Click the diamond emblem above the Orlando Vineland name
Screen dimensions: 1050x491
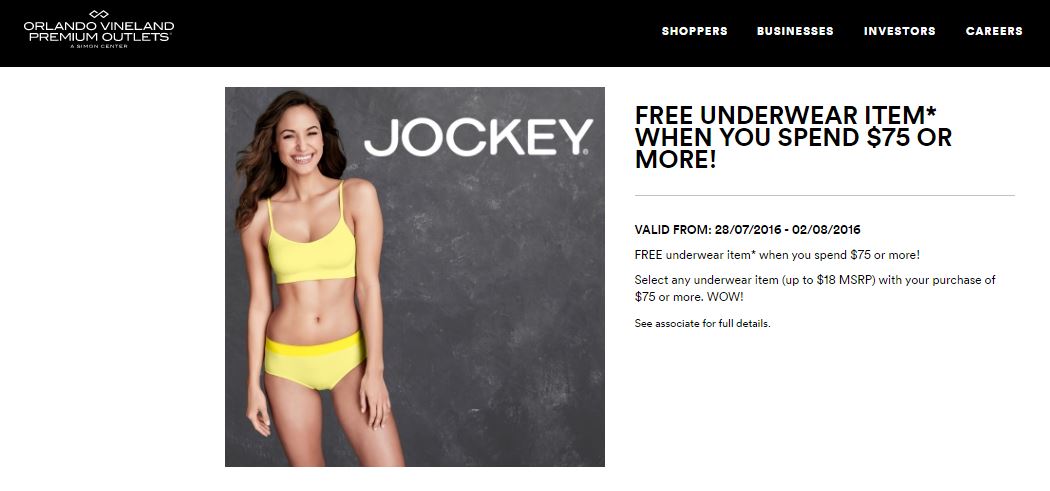[98, 14]
